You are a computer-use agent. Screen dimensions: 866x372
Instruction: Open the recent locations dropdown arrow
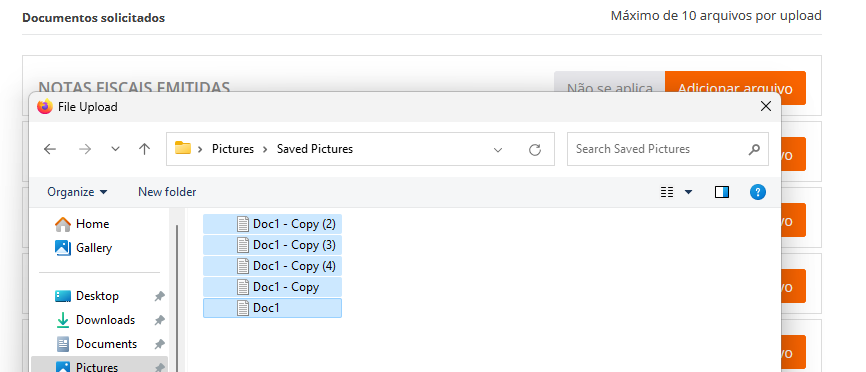click(x=115, y=149)
